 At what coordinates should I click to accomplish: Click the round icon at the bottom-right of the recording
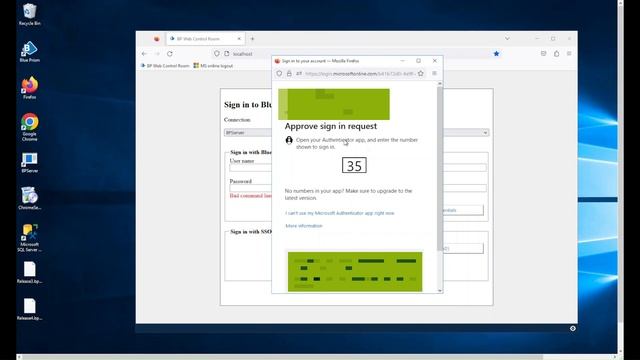[x=573, y=329]
